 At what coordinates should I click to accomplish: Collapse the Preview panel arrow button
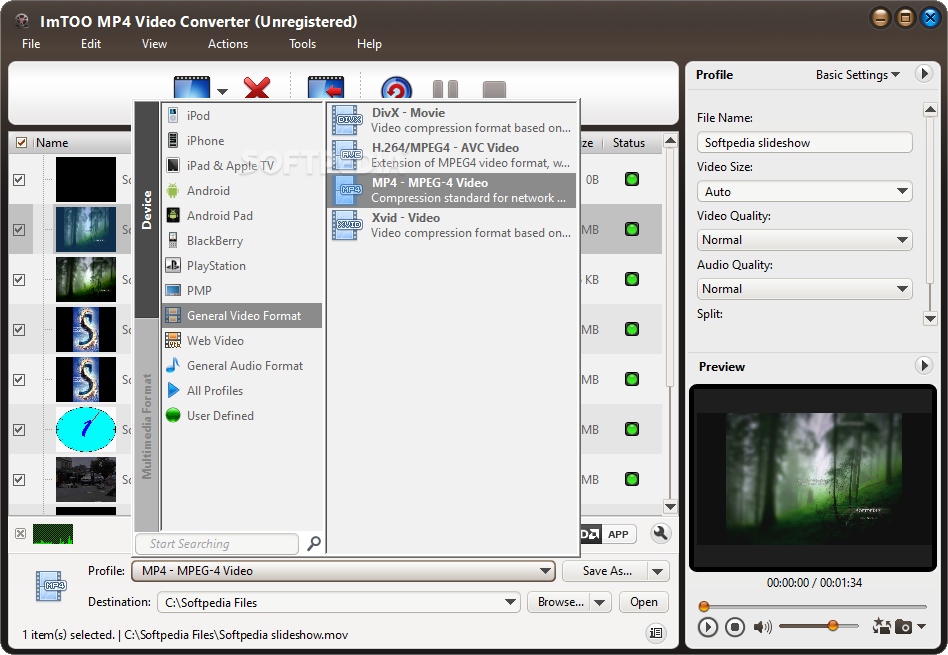coord(923,365)
